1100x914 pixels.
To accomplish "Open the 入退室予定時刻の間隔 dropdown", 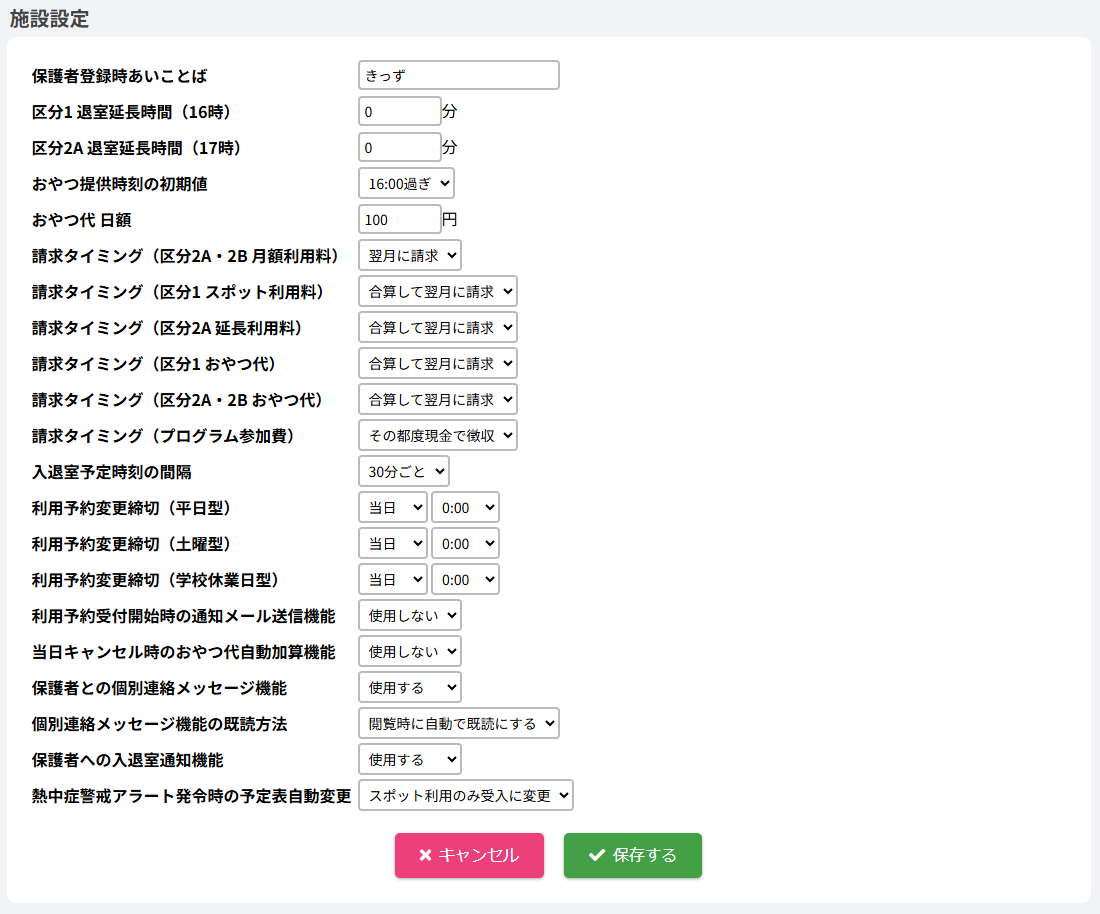I will pos(404,471).
